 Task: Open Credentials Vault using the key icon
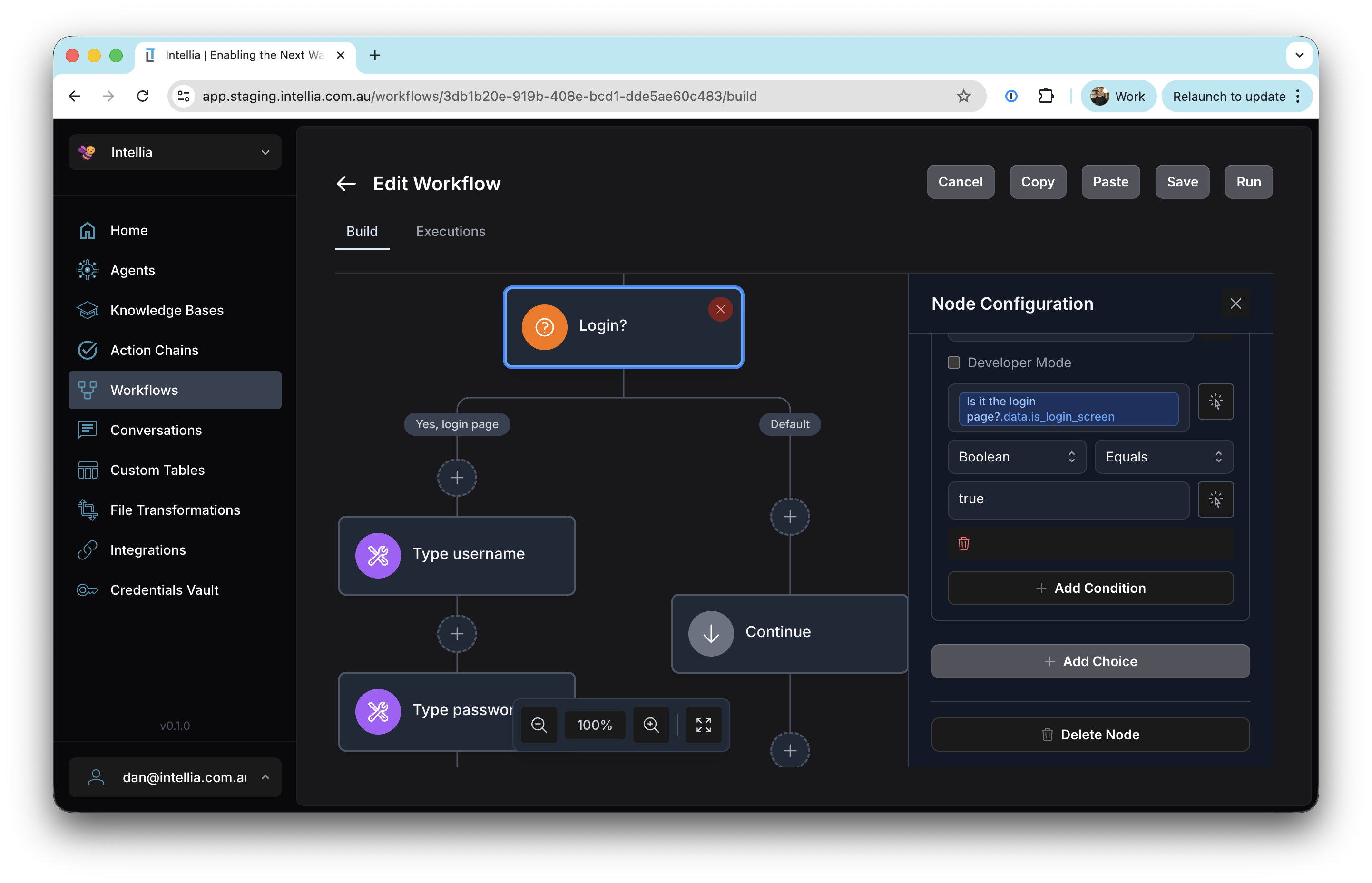(87, 589)
